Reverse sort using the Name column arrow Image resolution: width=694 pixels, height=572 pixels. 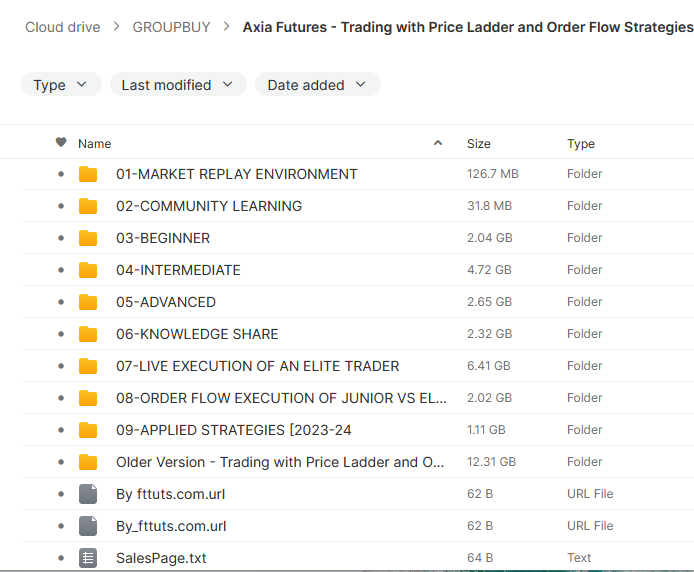pyautogui.click(x=438, y=143)
